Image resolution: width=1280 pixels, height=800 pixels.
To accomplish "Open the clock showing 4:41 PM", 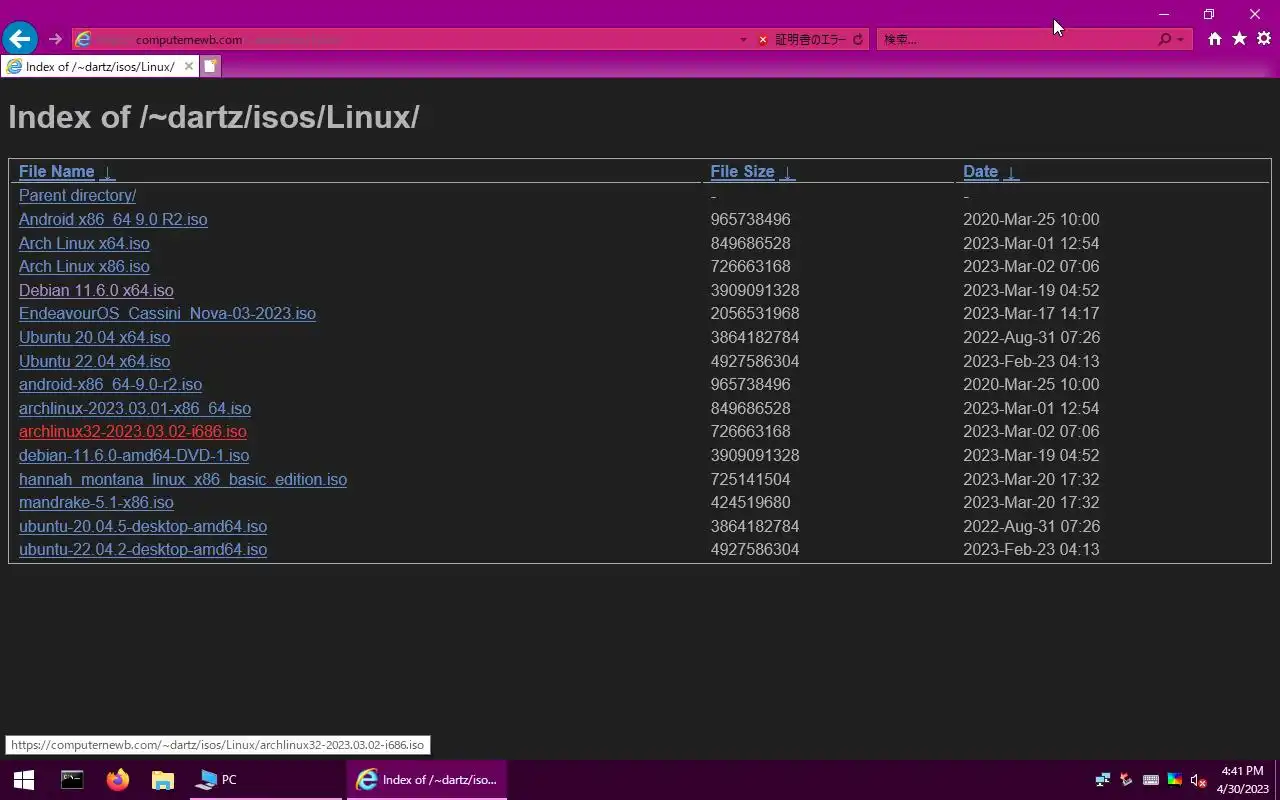I will pyautogui.click(x=1242, y=780).
